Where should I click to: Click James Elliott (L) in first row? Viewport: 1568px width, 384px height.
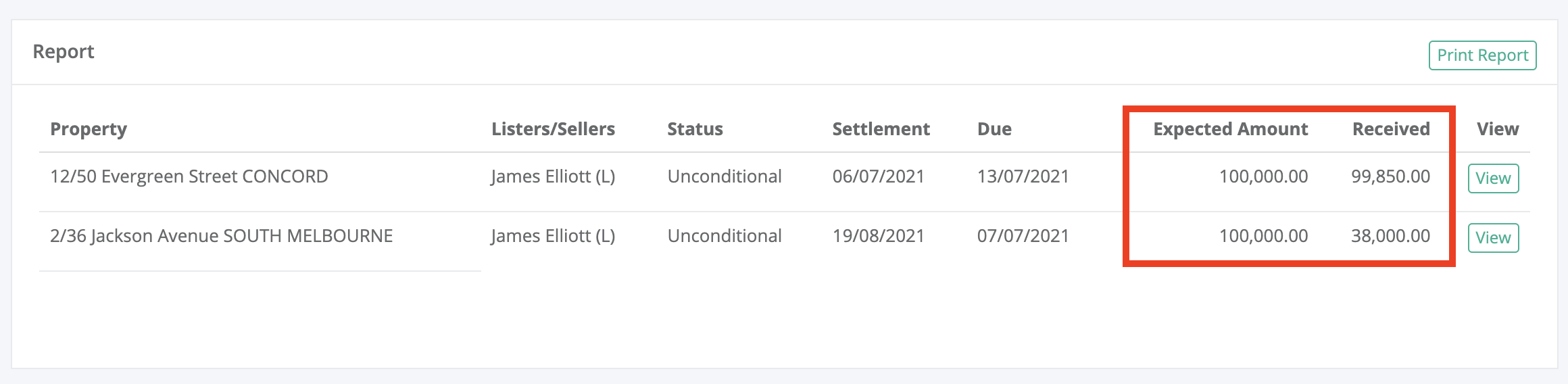(553, 176)
